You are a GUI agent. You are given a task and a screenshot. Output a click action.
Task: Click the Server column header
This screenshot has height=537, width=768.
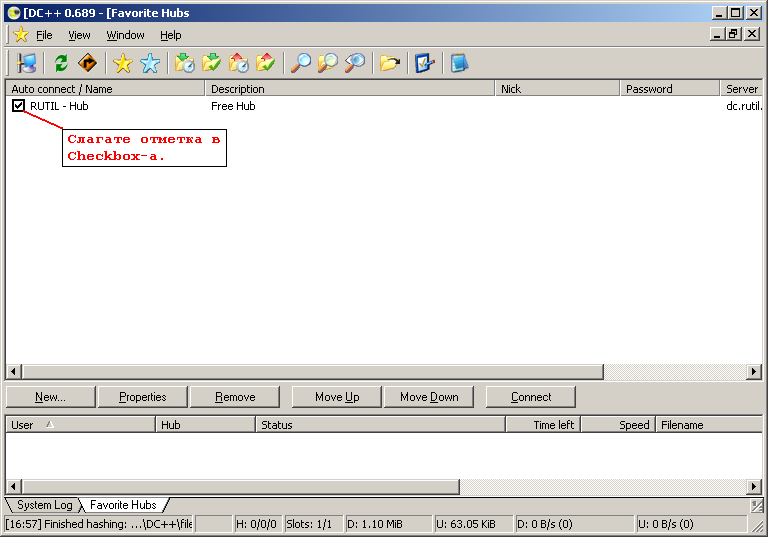742,89
